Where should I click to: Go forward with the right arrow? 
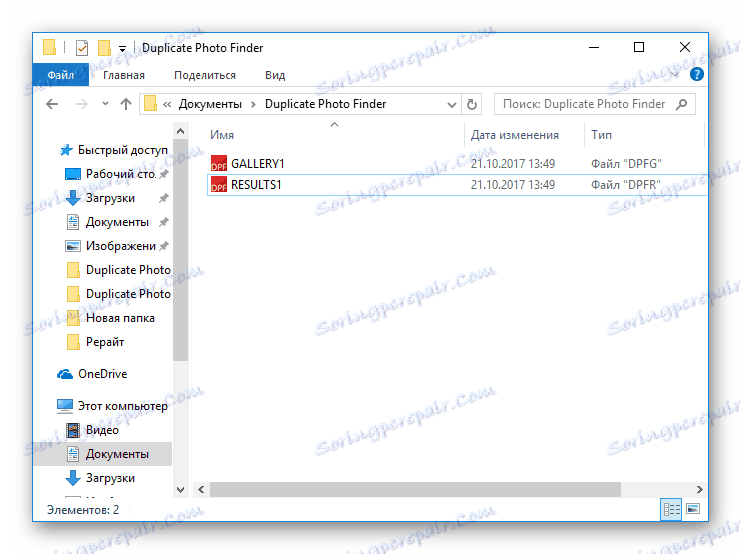pyautogui.click(x=82, y=104)
